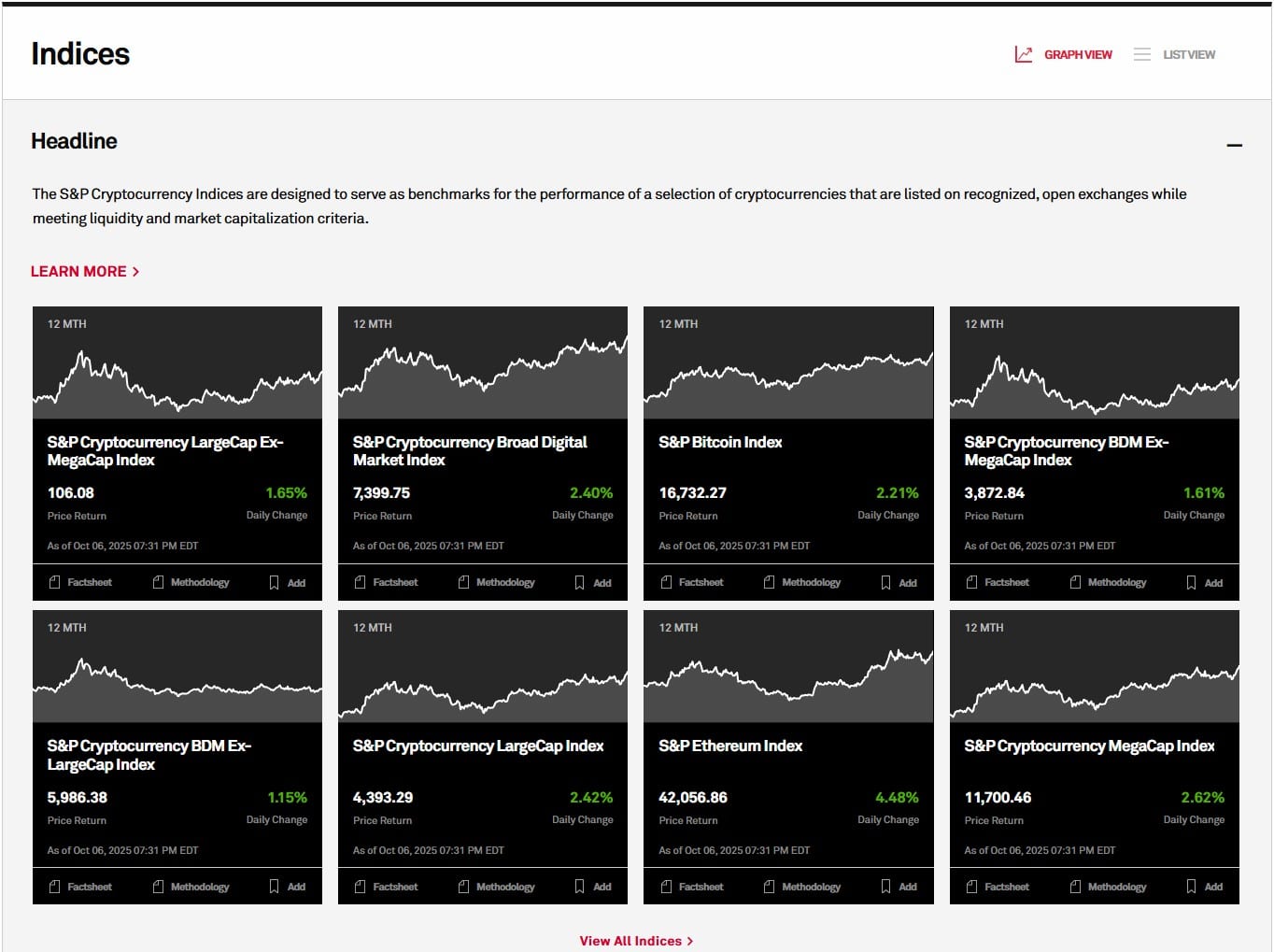Open S&P Cryptocurrency MegaCap Index title link
This screenshot has width=1274, height=952.
pos(1088,746)
